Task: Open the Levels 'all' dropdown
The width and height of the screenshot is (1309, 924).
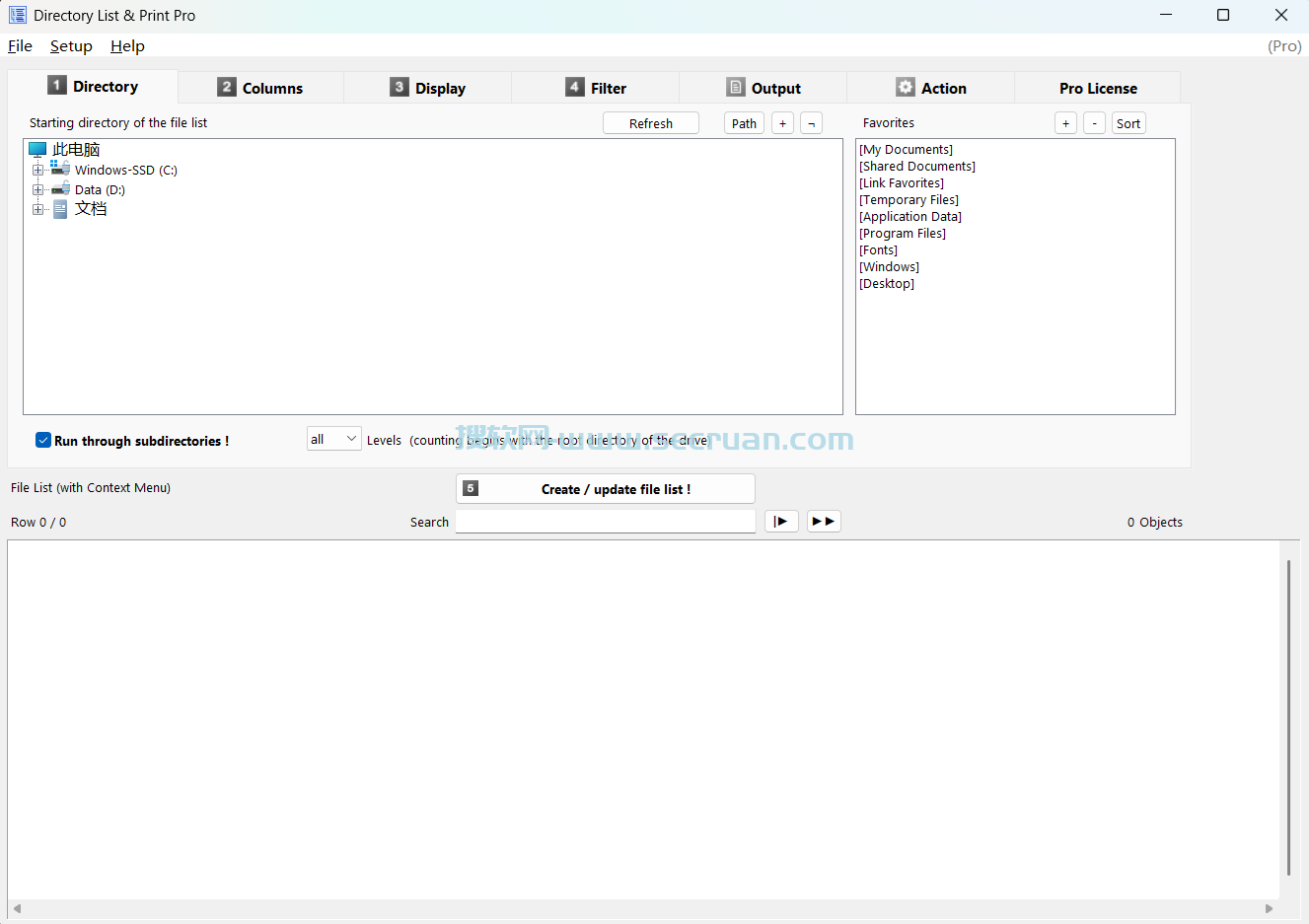Action: click(x=333, y=439)
